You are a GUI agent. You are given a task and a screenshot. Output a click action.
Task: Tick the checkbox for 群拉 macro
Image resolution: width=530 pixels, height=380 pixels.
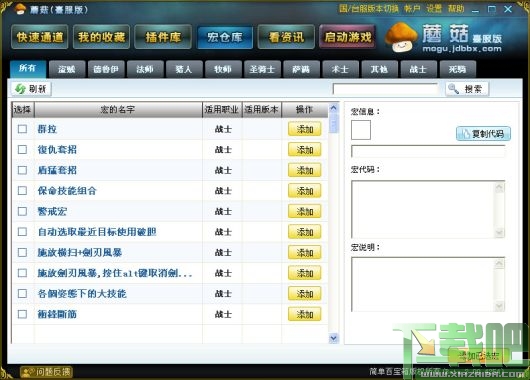click(22, 129)
